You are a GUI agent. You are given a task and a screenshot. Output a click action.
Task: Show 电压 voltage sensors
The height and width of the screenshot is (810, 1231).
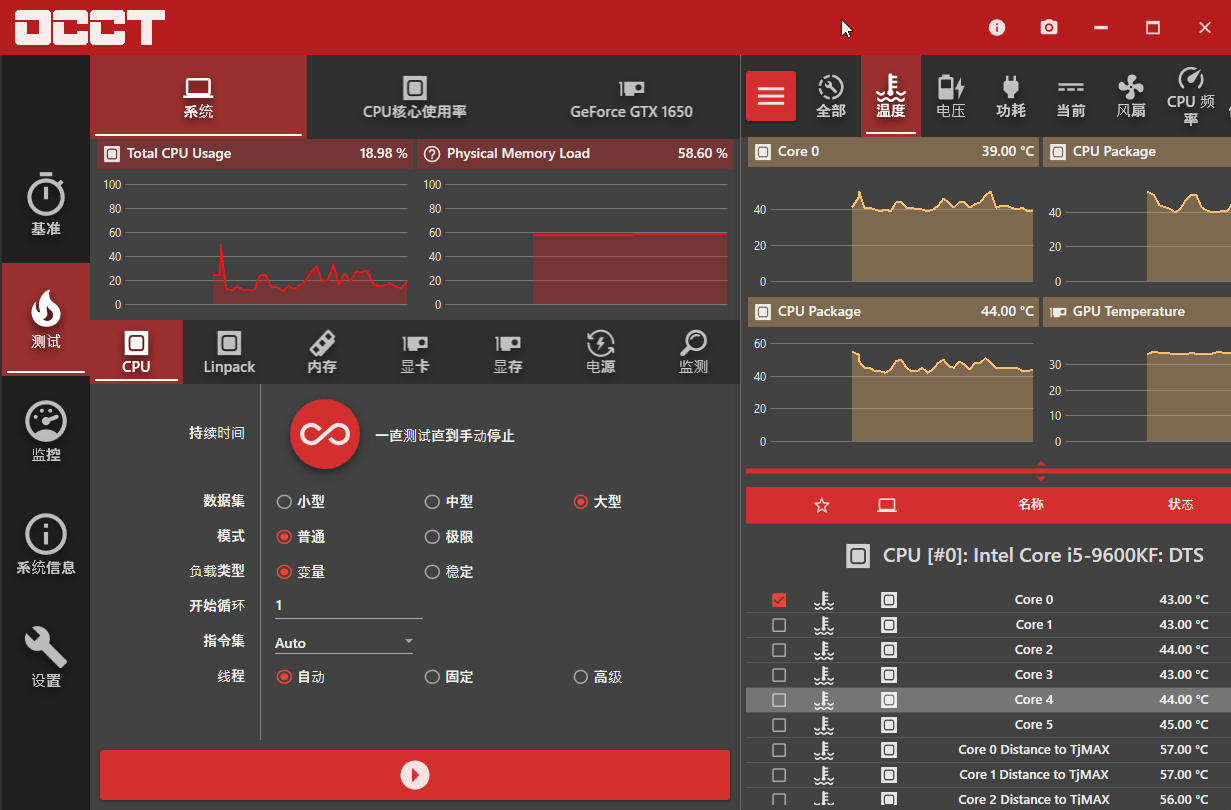[x=951, y=96]
